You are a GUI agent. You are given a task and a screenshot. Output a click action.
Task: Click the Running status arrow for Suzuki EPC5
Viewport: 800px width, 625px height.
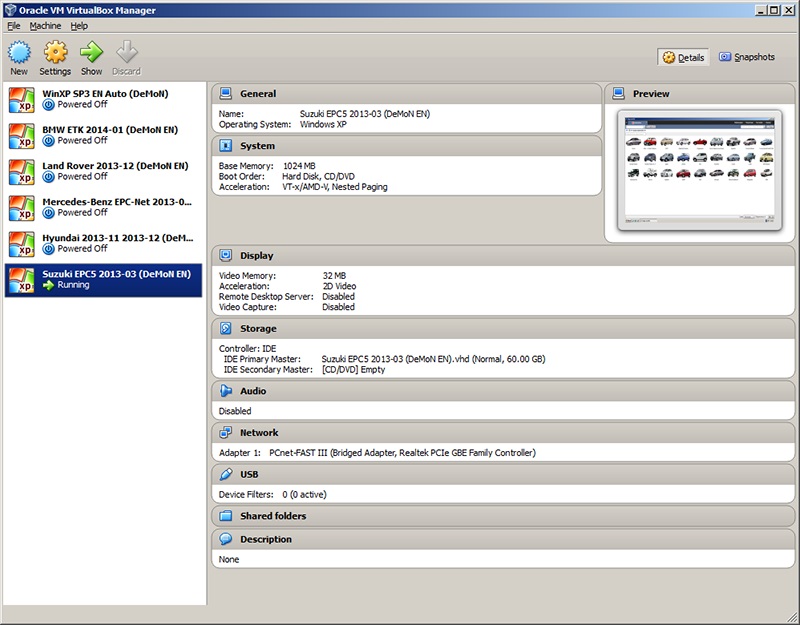[x=48, y=285]
